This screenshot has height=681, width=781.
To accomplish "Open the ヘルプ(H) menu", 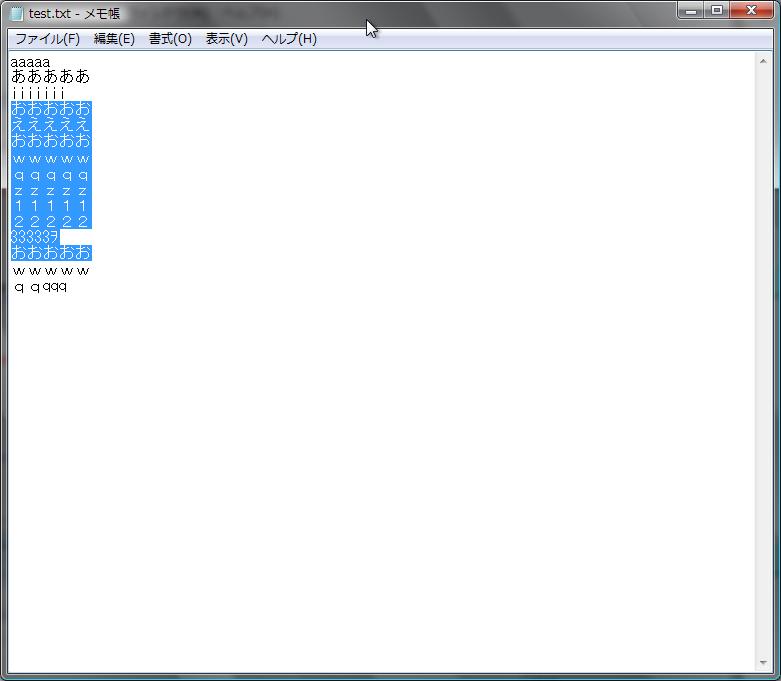I will coord(289,39).
